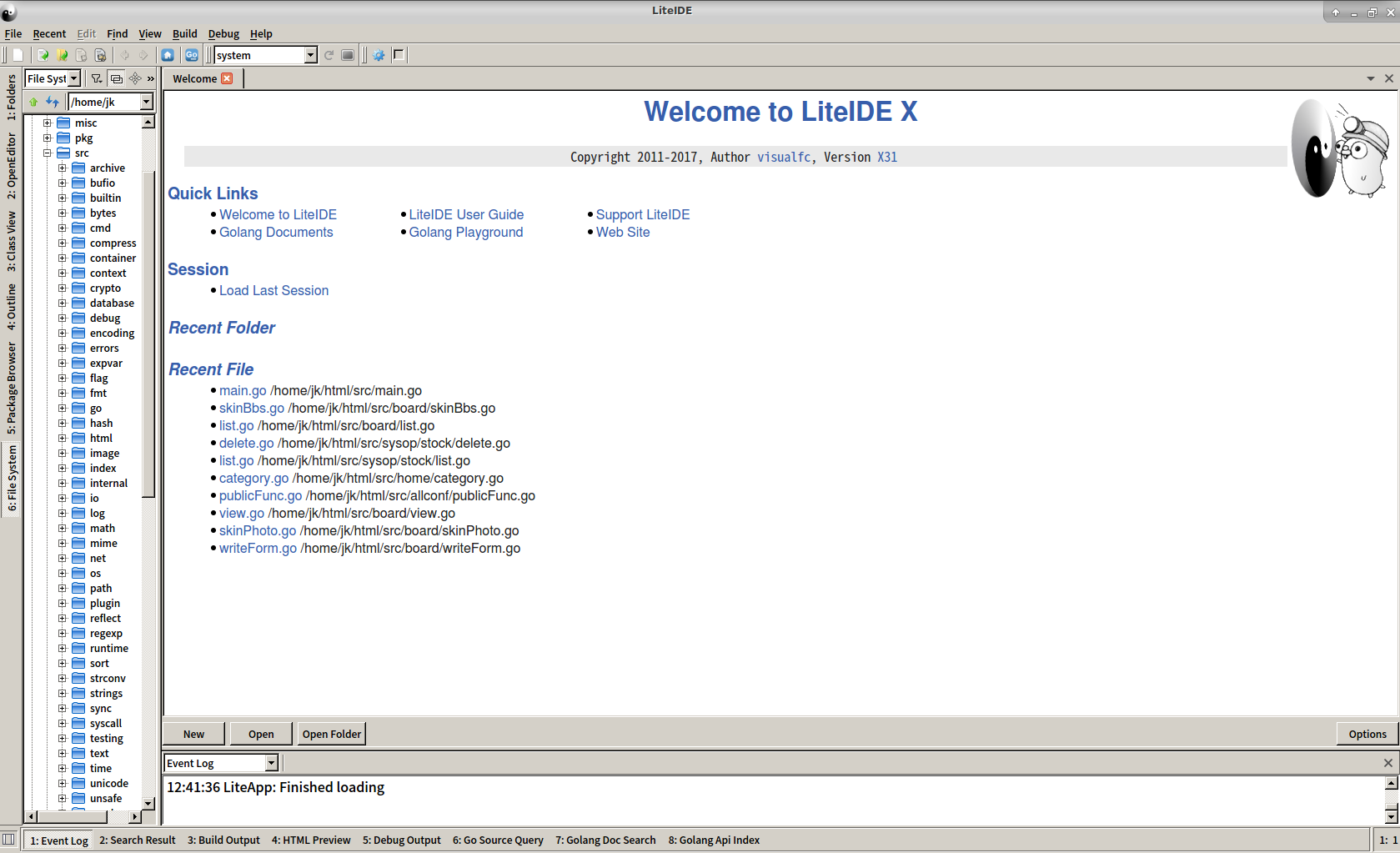Toggle the 4: Outline side tab
1400x853 pixels.
tap(12, 306)
